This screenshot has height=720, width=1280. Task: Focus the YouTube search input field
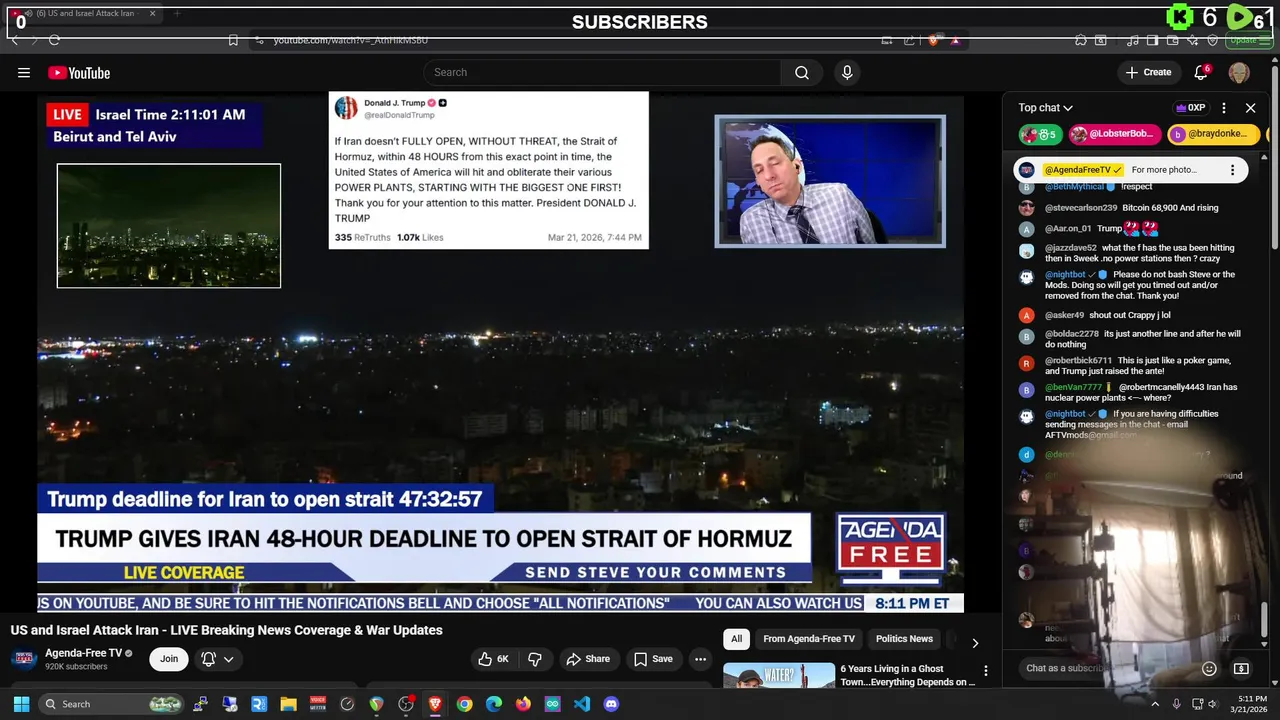pos(602,72)
